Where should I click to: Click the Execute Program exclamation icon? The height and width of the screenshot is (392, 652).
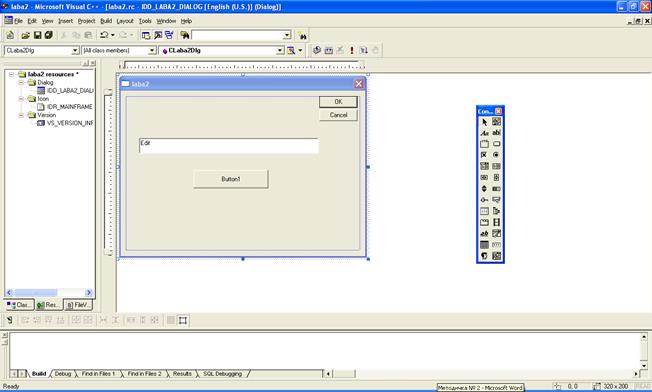coord(352,50)
